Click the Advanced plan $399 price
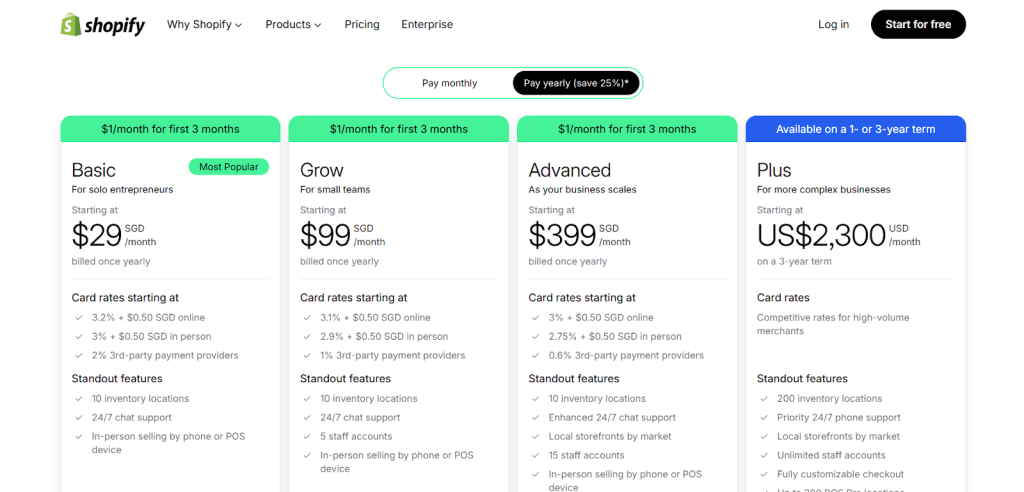1024x492 pixels. 560,235
